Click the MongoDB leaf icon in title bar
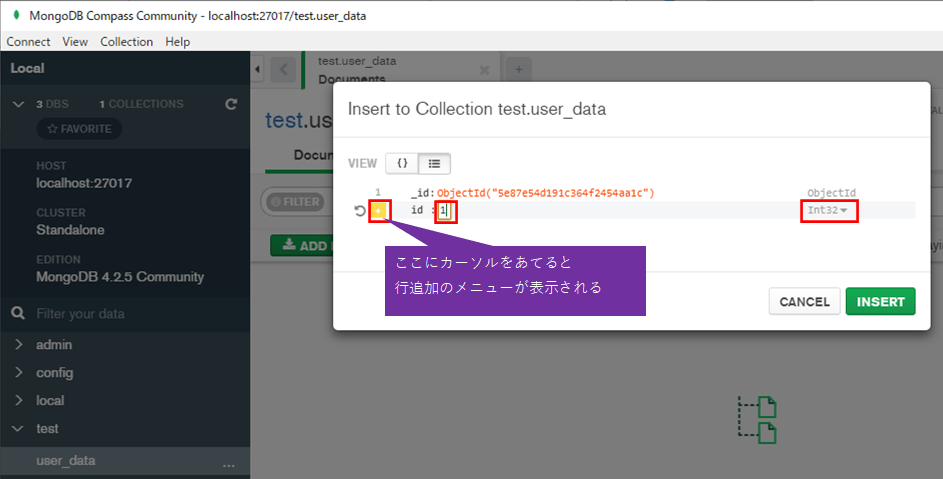 click(16, 14)
